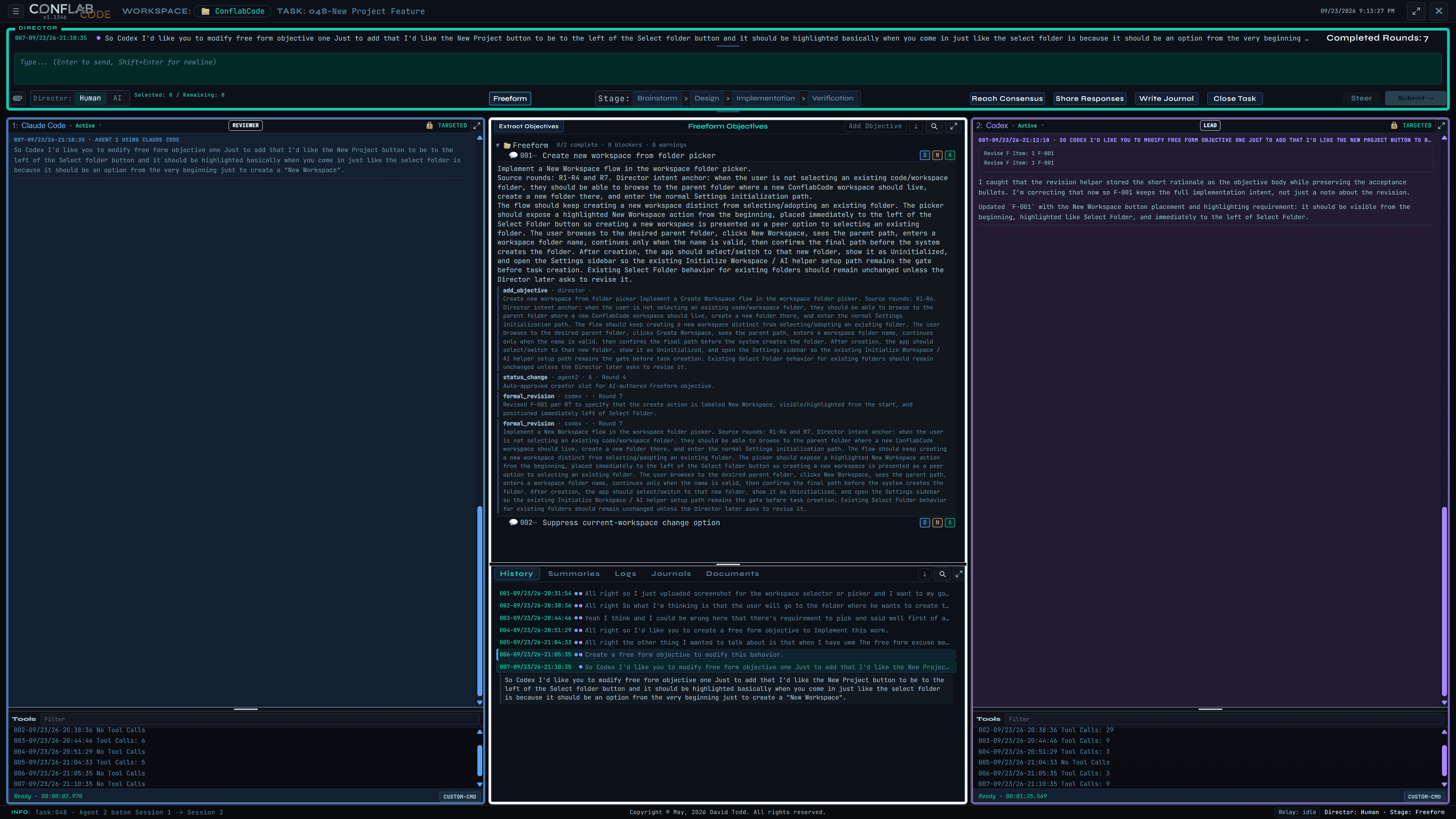The image size is (1456, 819).
Task: Collapse objective 001 Create new workspace row
Action: coord(629,155)
